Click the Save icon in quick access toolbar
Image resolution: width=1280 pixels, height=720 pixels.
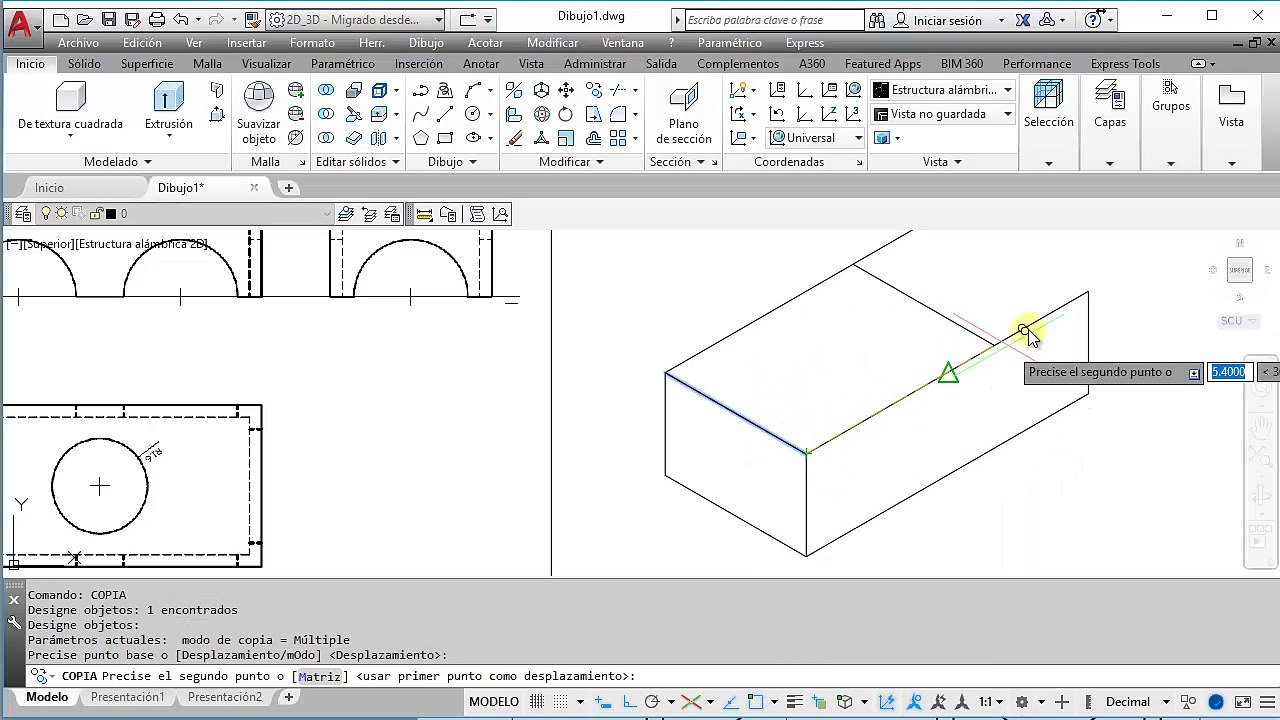tap(109, 20)
